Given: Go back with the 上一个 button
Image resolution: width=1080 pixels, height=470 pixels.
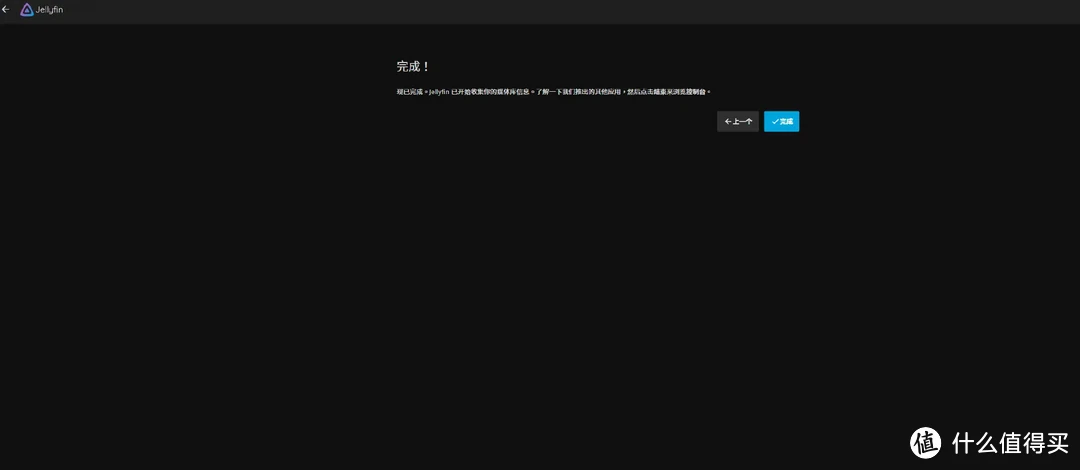Looking at the screenshot, I should click(738, 121).
